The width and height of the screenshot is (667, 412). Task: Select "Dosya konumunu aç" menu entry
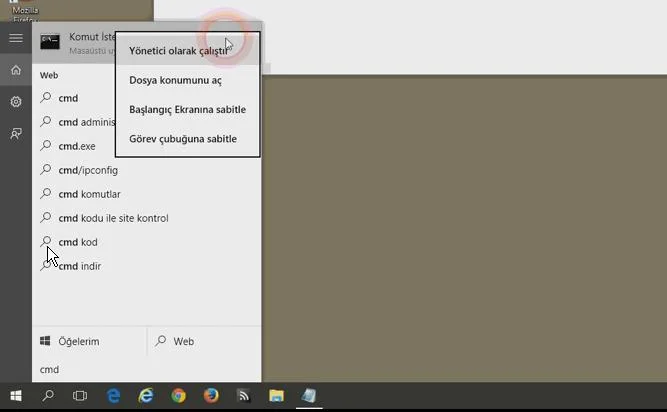(x=175, y=80)
